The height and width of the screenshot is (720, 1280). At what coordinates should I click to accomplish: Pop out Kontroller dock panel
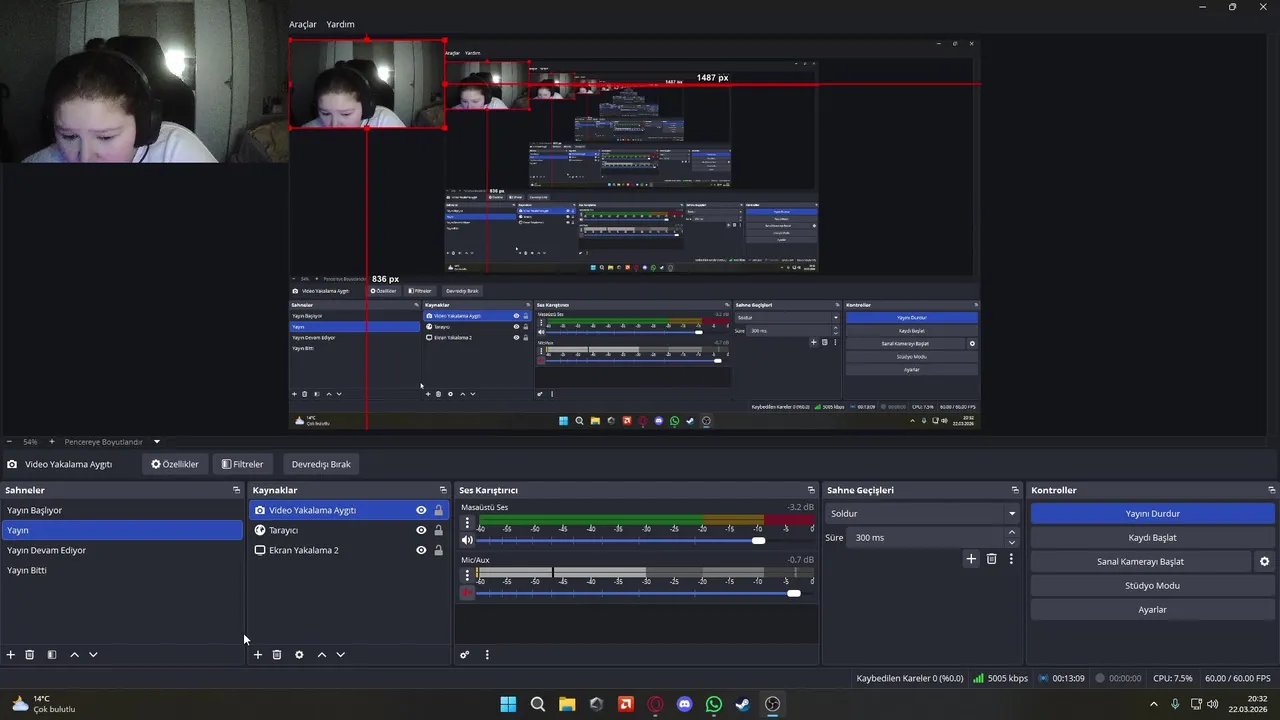point(1271,490)
